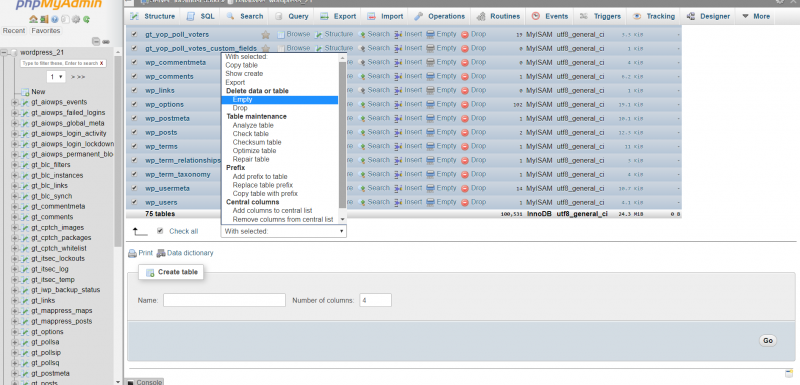Switch to the SQL tab
The width and height of the screenshot is (800, 385).
tap(201, 16)
